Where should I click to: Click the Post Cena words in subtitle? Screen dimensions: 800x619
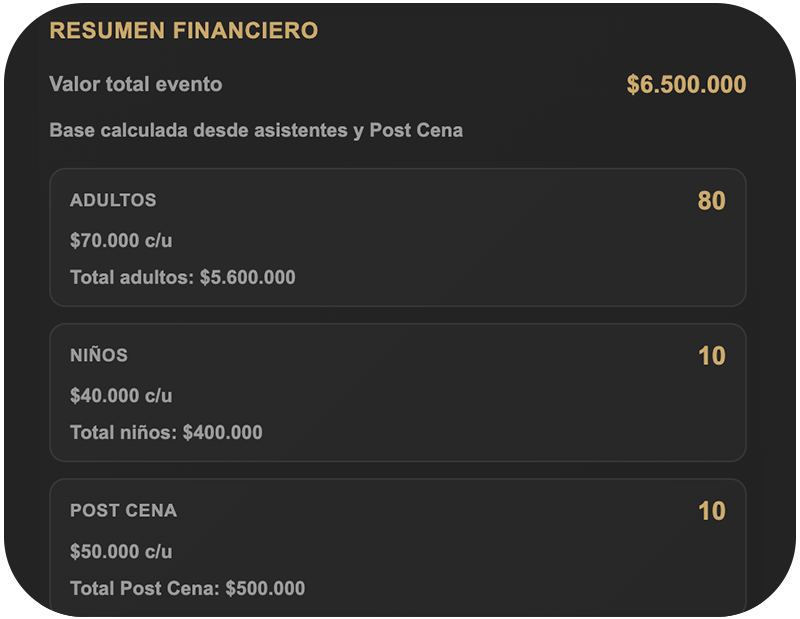(416, 130)
